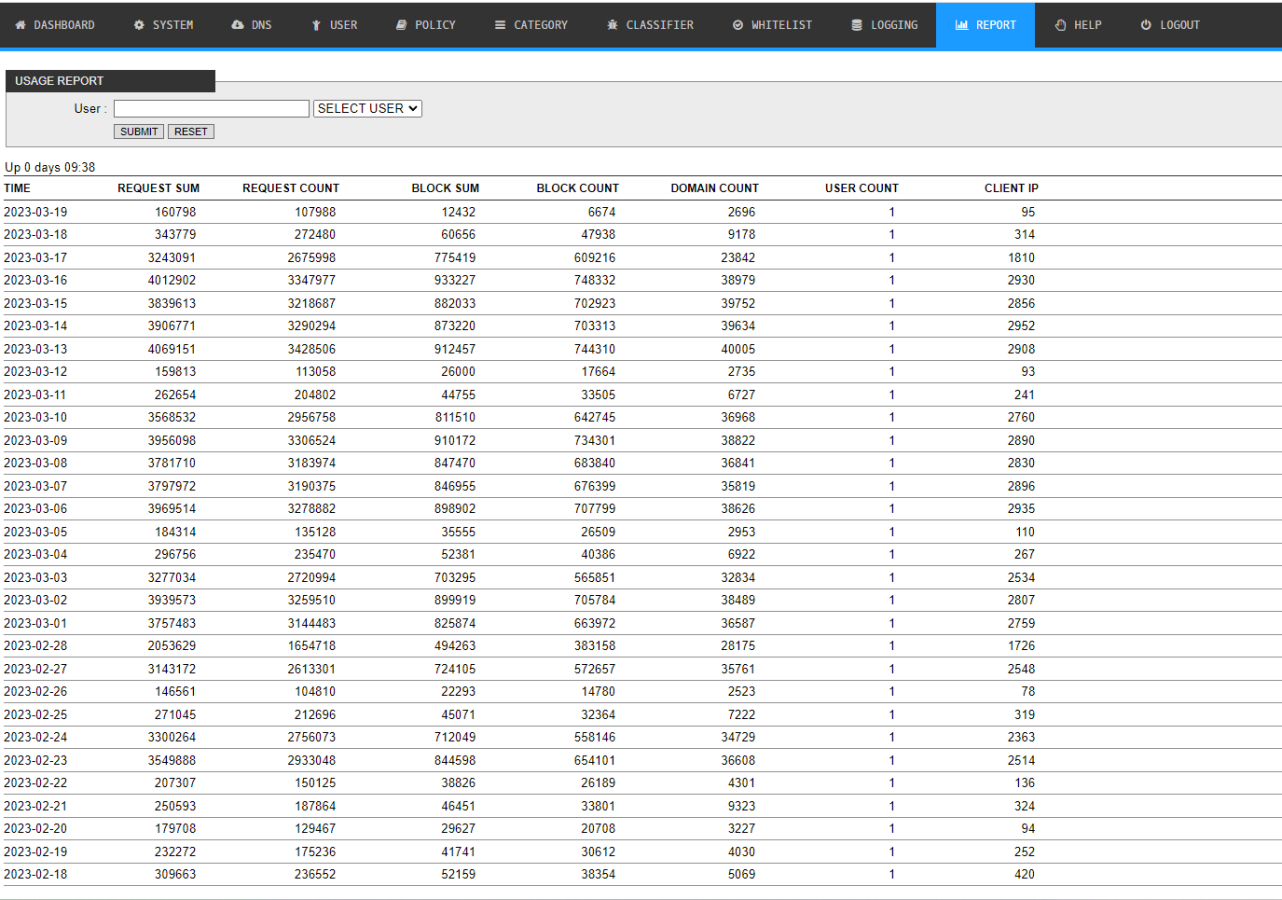The height and width of the screenshot is (900, 1282).
Task: Click request sum value 4069151
Action: click(x=172, y=349)
